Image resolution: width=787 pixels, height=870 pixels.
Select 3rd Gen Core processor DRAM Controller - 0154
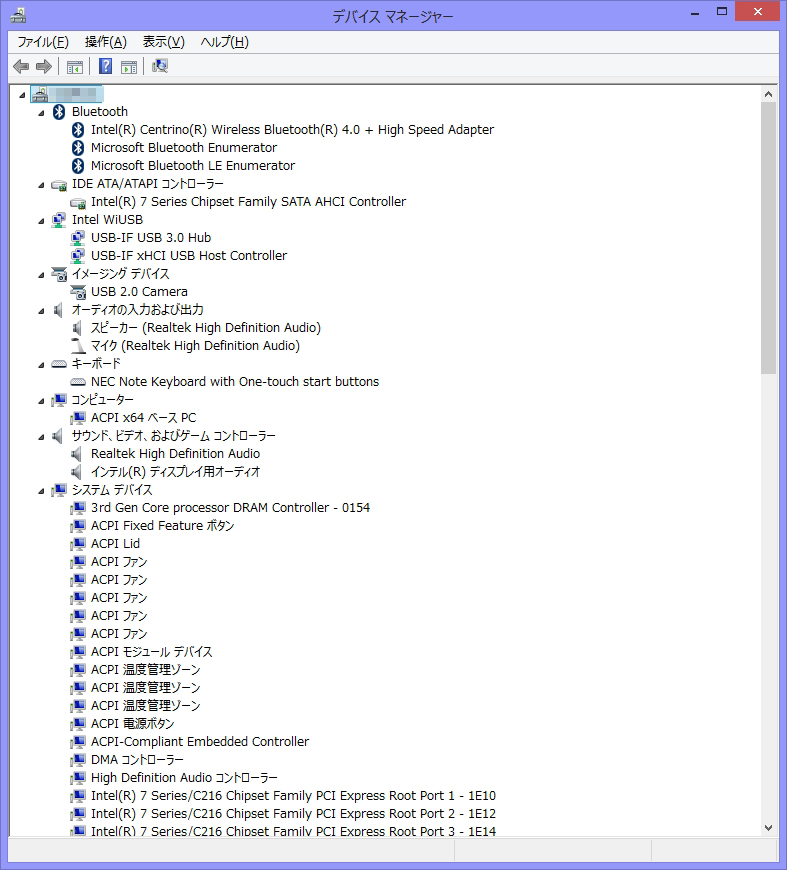pos(230,508)
